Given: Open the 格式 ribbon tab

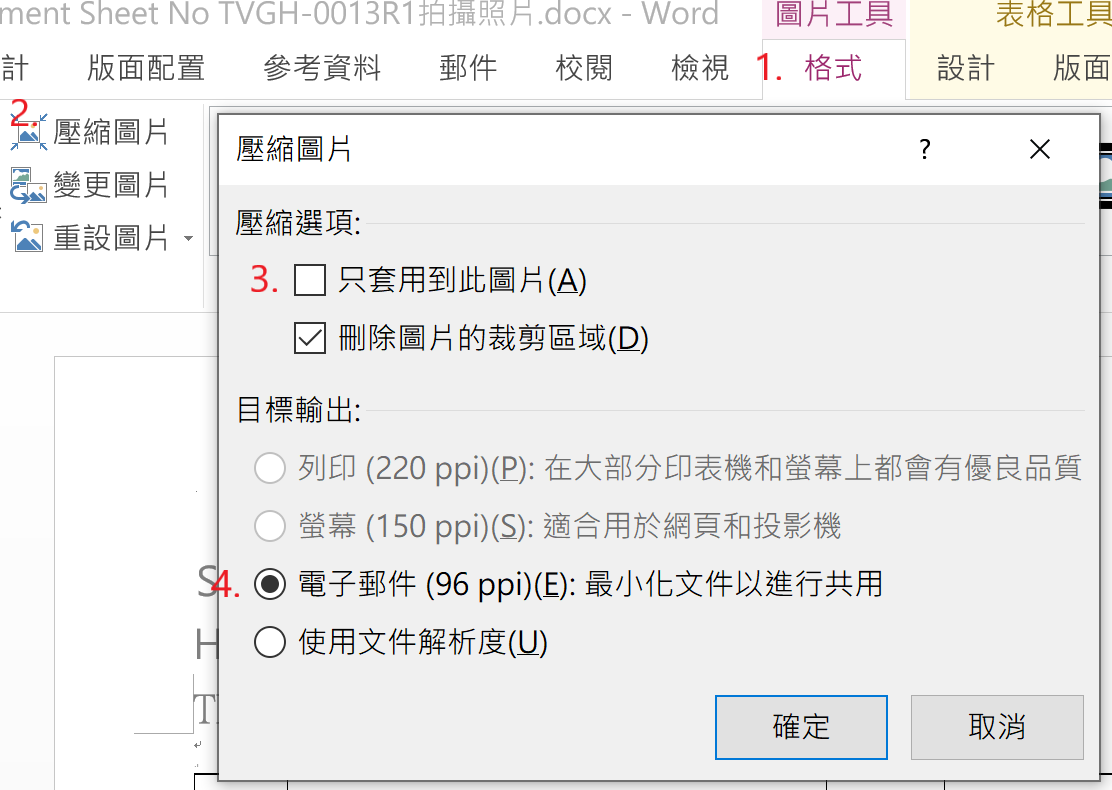Looking at the screenshot, I should 833,69.
